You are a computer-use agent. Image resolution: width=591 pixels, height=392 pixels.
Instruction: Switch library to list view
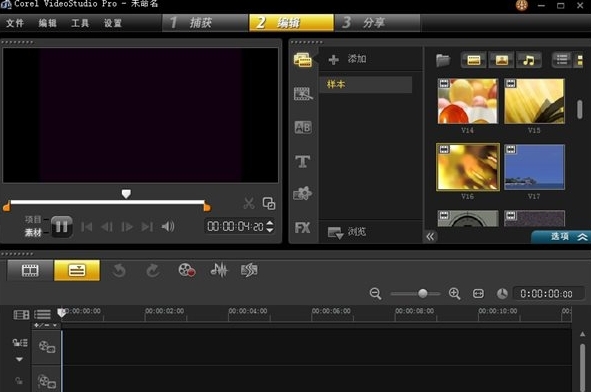562,60
